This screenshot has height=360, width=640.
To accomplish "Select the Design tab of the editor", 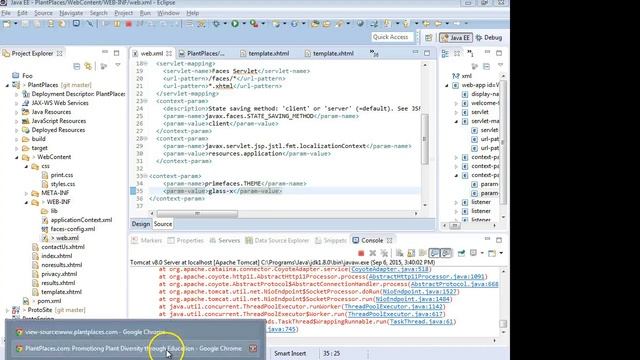I will coord(141,224).
